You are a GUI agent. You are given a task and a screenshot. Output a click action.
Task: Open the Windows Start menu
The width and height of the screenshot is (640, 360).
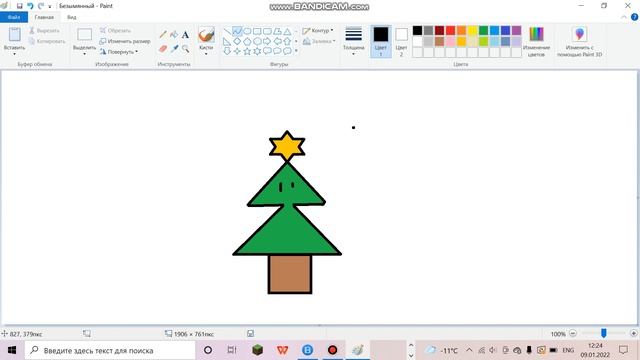click(x=11, y=350)
